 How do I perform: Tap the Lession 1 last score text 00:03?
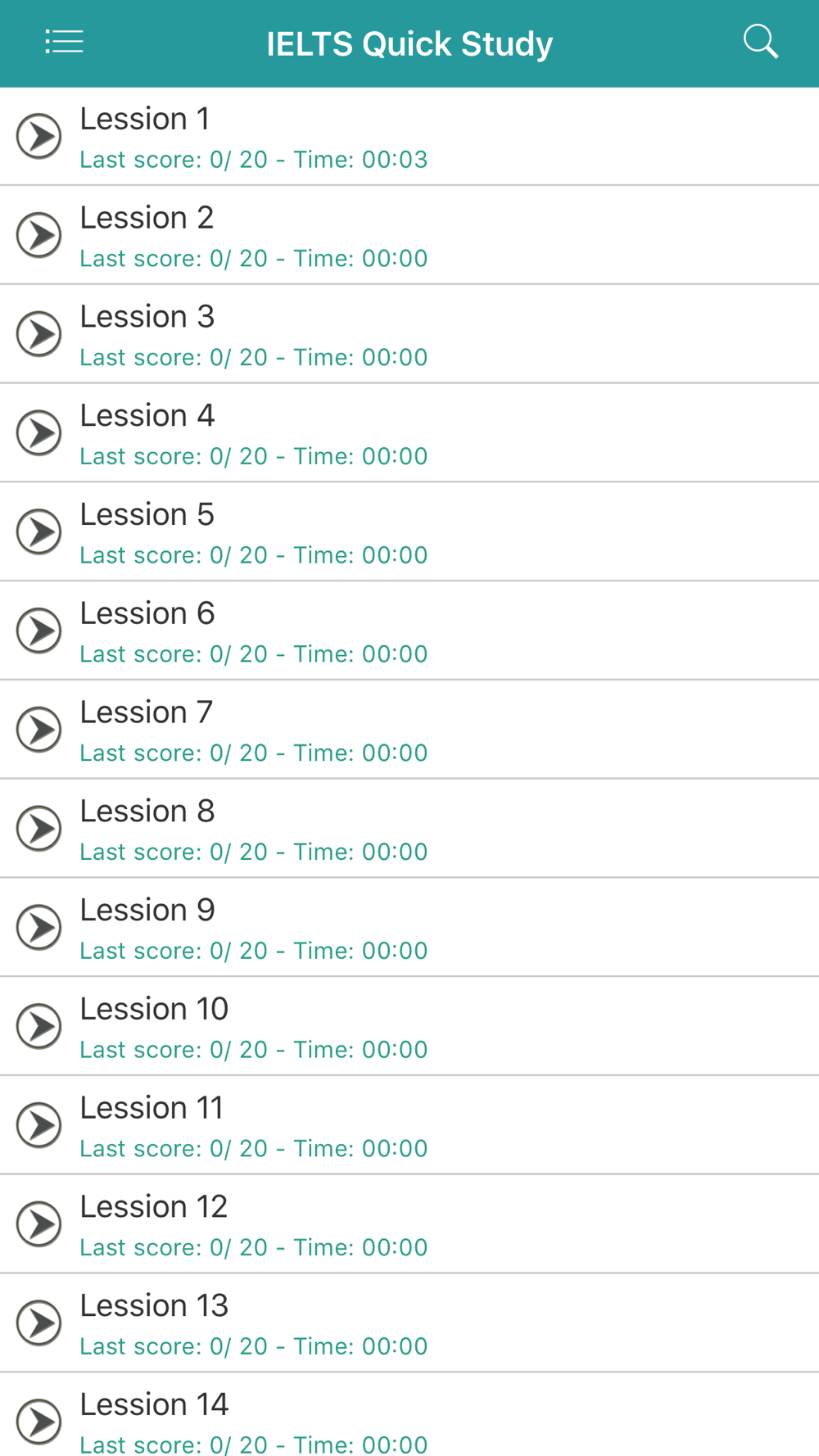(395, 160)
